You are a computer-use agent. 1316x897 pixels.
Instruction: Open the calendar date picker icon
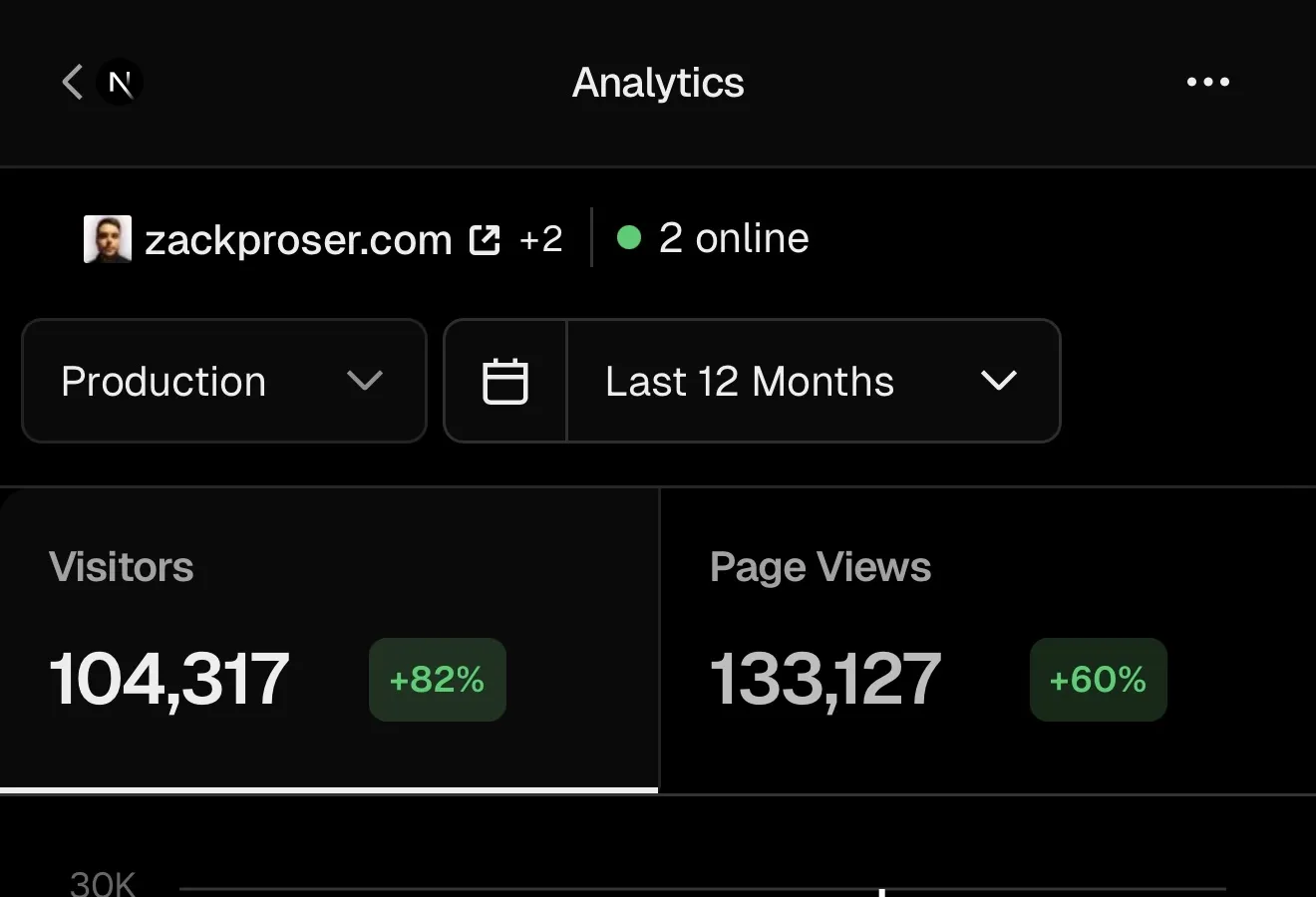point(506,381)
